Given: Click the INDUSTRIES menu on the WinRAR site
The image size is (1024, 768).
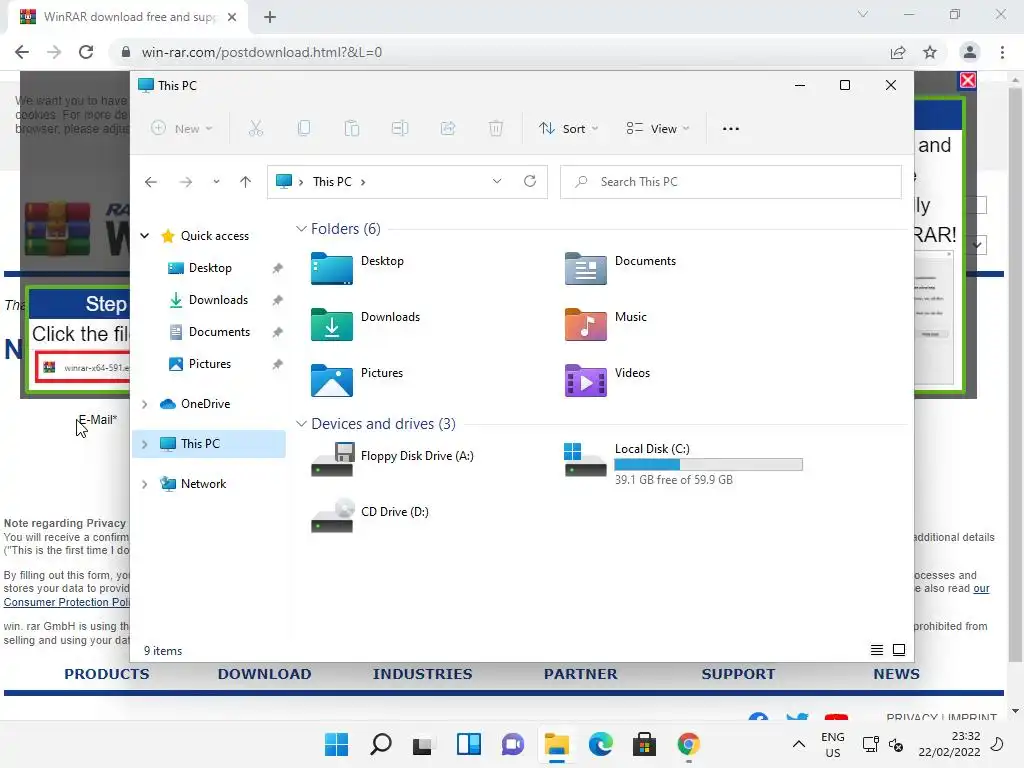Looking at the screenshot, I should coord(423,674).
